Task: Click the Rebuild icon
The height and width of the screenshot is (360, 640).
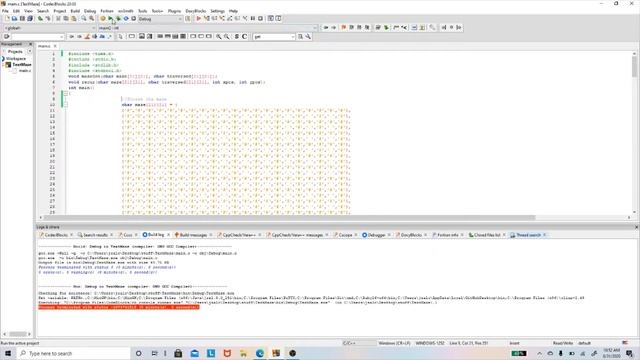Action: tap(126, 19)
